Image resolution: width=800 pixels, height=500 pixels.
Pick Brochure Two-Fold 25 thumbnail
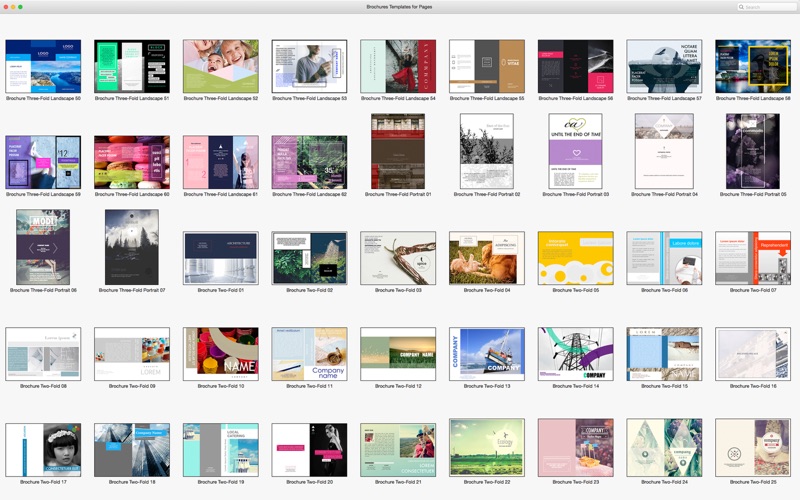tap(753, 448)
